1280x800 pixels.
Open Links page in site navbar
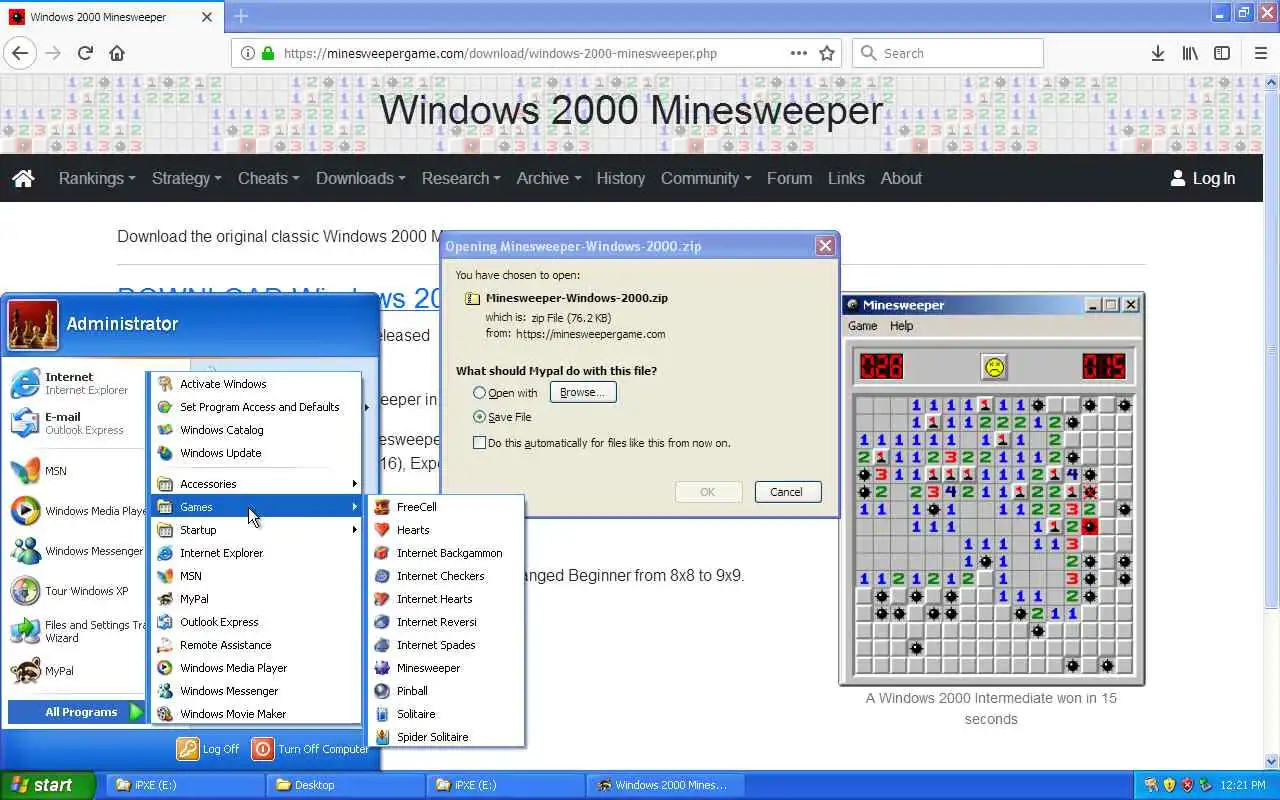click(846, 178)
